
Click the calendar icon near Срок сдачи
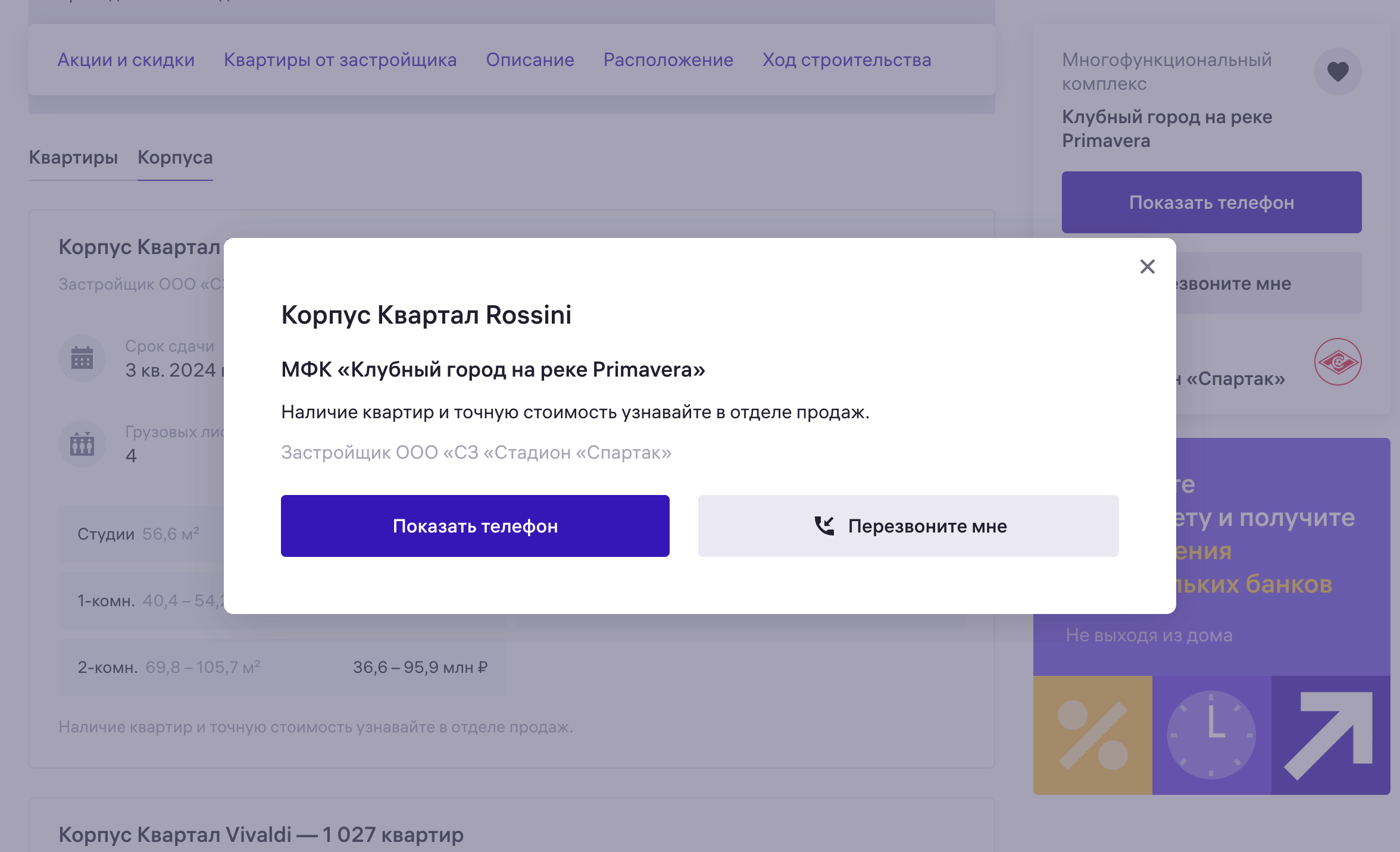point(82,358)
